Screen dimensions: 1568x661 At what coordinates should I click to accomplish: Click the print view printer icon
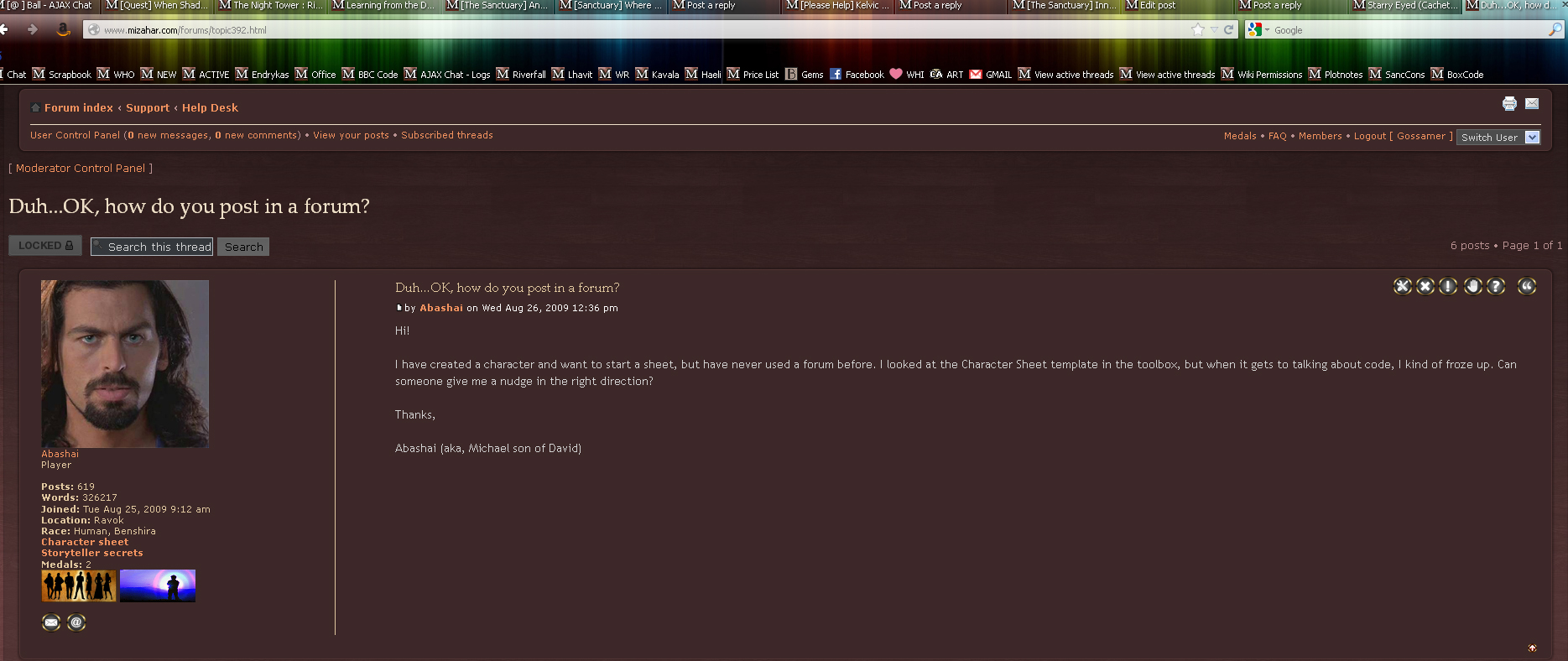click(x=1509, y=104)
